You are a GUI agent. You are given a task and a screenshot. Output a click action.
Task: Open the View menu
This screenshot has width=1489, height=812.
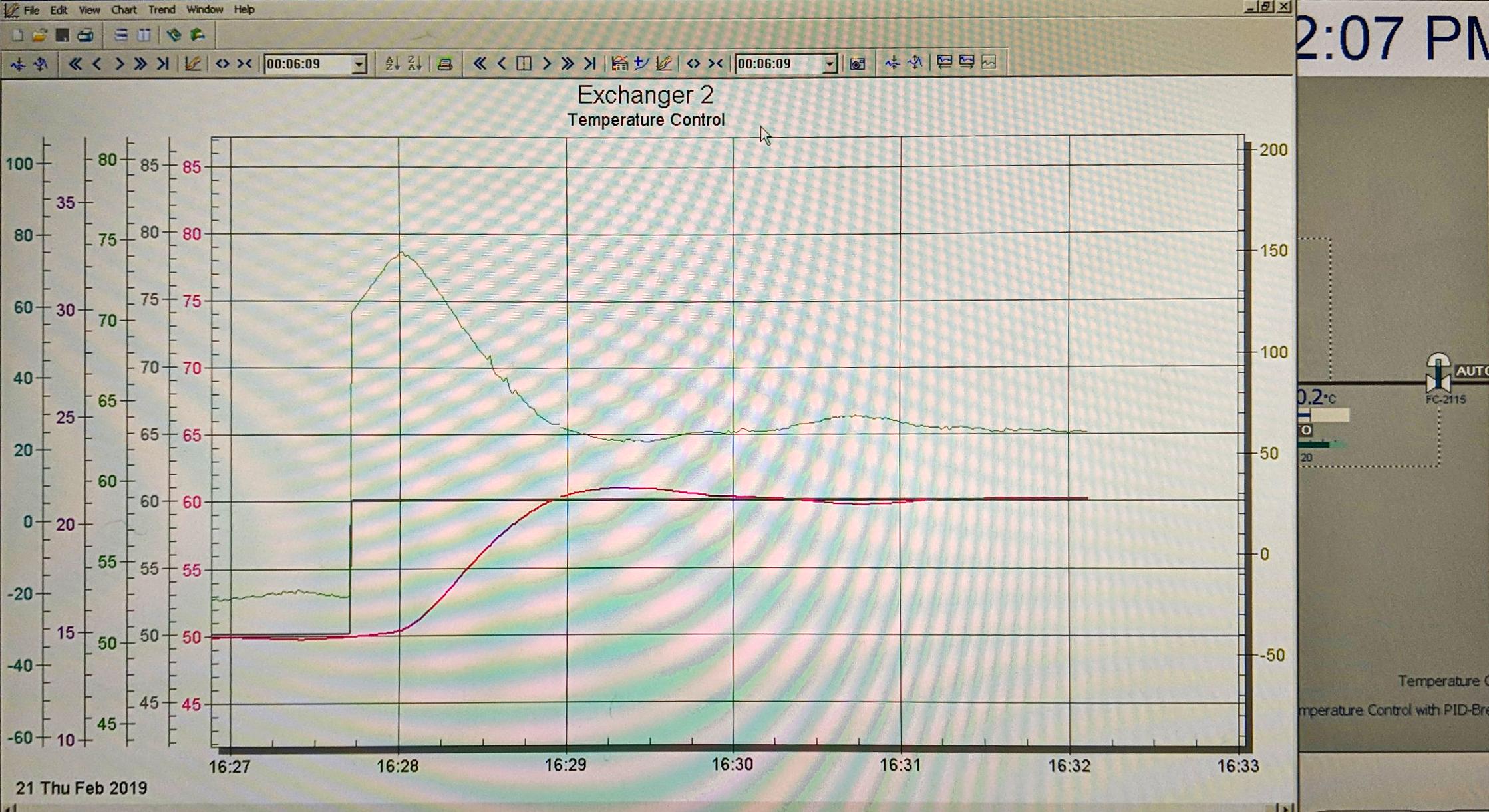pos(88,10)
